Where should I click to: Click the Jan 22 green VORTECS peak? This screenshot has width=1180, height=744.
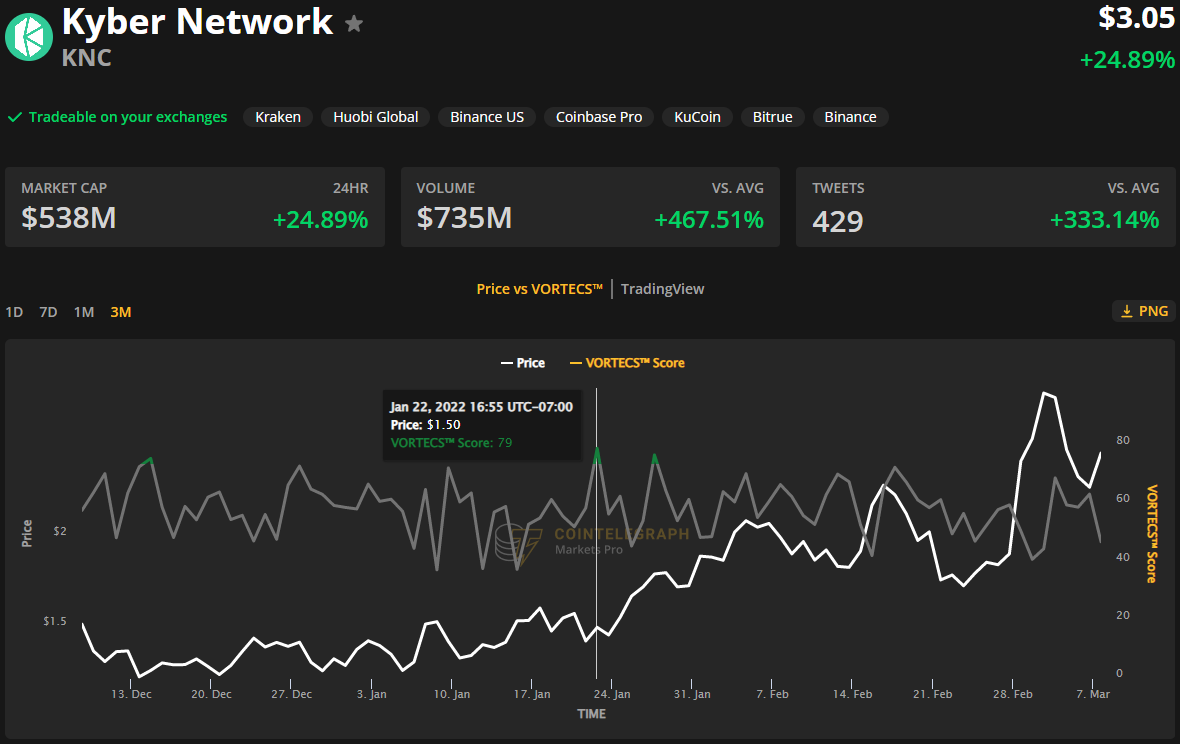tap(597, 450)
